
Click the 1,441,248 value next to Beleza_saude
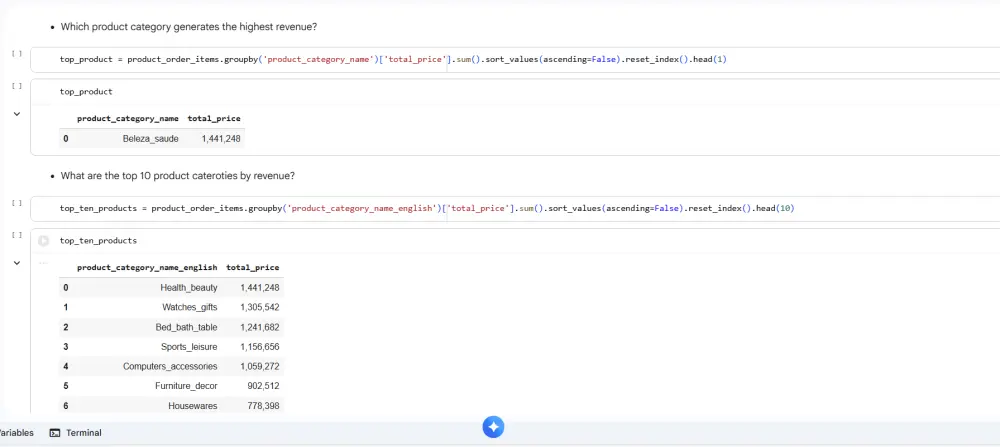pos(221,138)
